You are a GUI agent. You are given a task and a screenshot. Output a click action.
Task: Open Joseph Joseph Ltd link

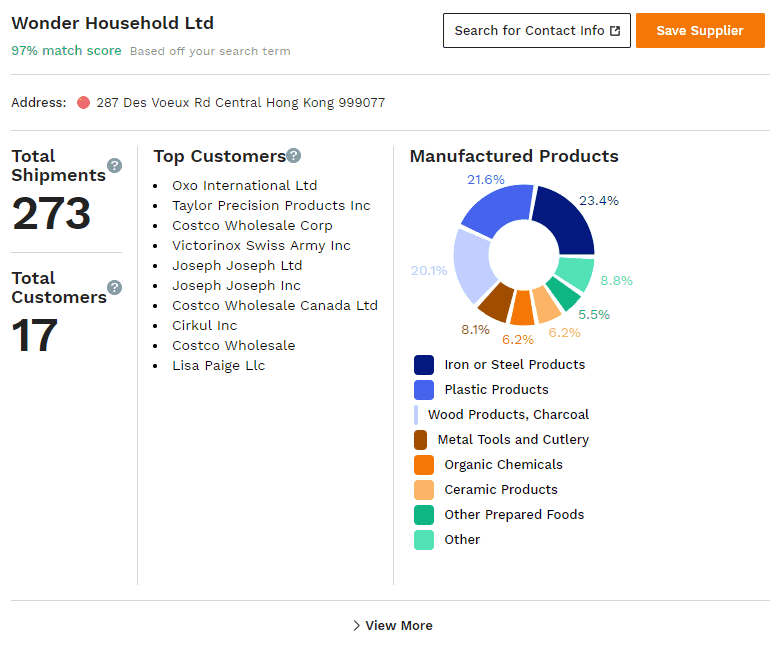coord(237,266)
